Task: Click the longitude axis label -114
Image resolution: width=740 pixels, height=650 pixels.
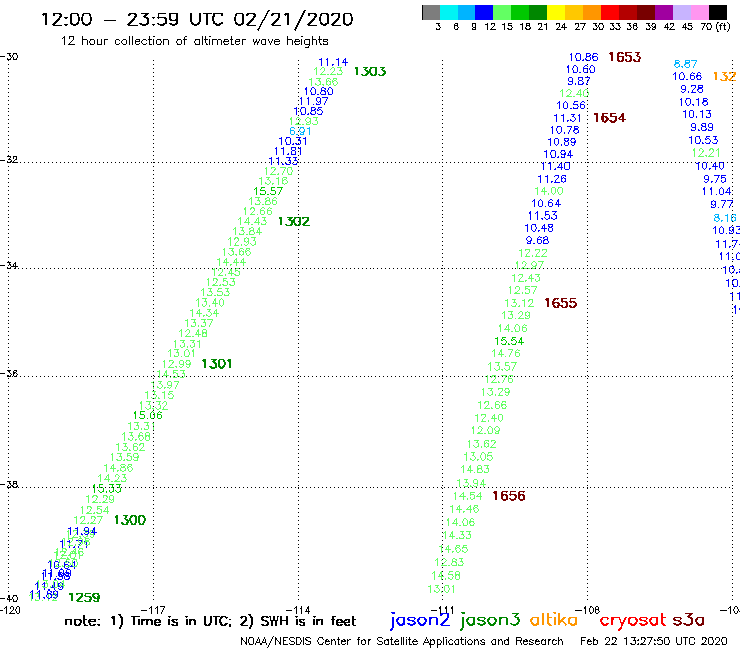Action: click(x=298, y=610)
